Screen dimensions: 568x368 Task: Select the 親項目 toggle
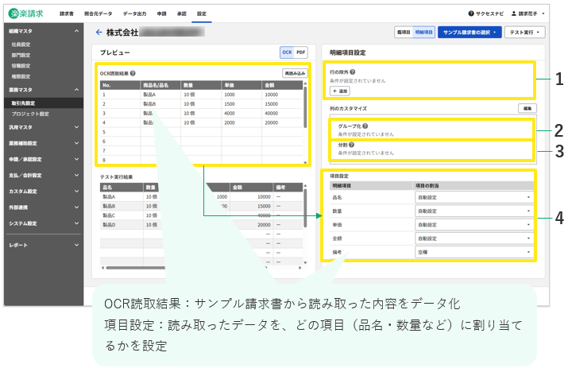(x=404, y=32)
